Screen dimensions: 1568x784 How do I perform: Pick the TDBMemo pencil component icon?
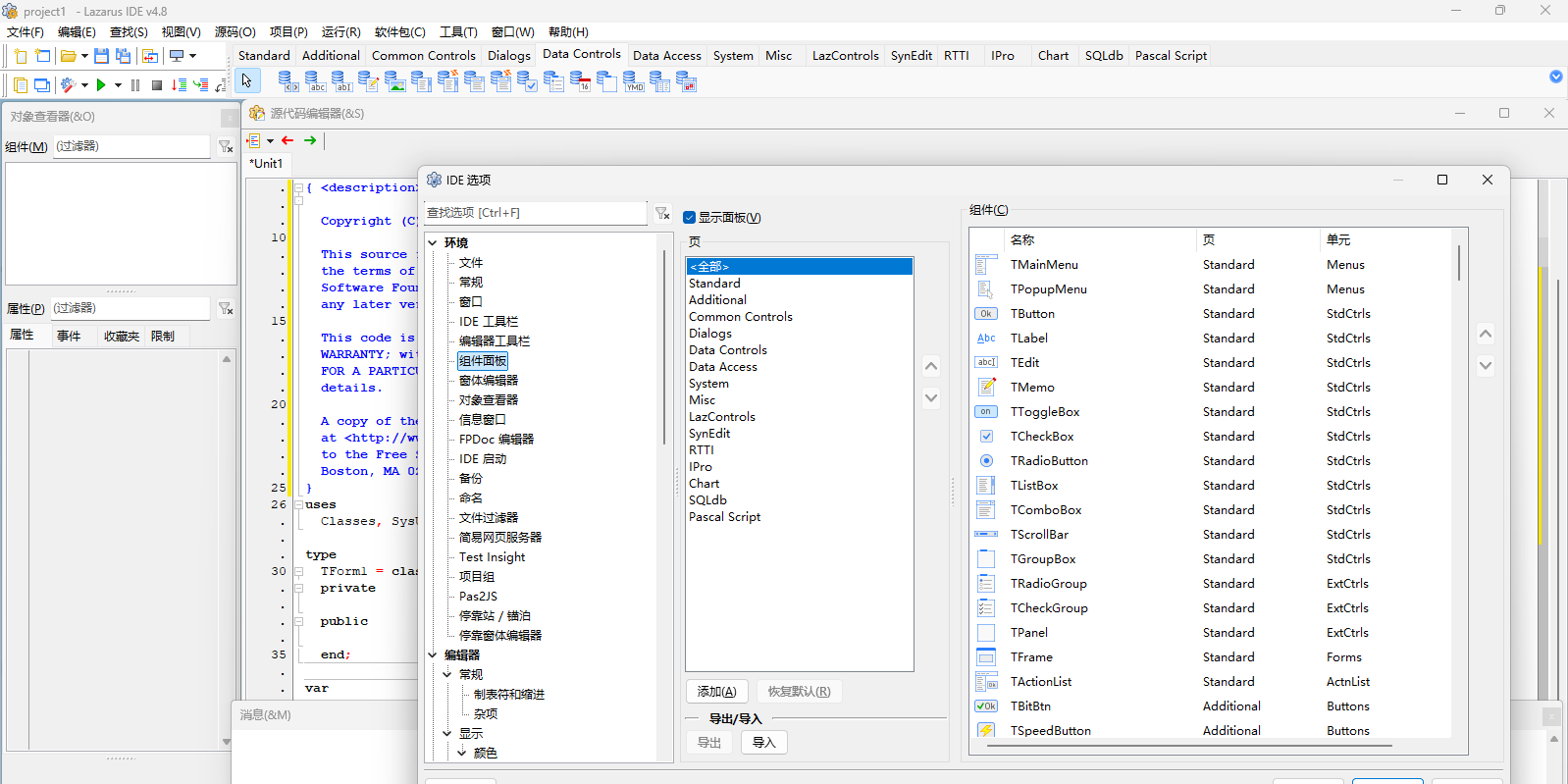pos(368,81)
